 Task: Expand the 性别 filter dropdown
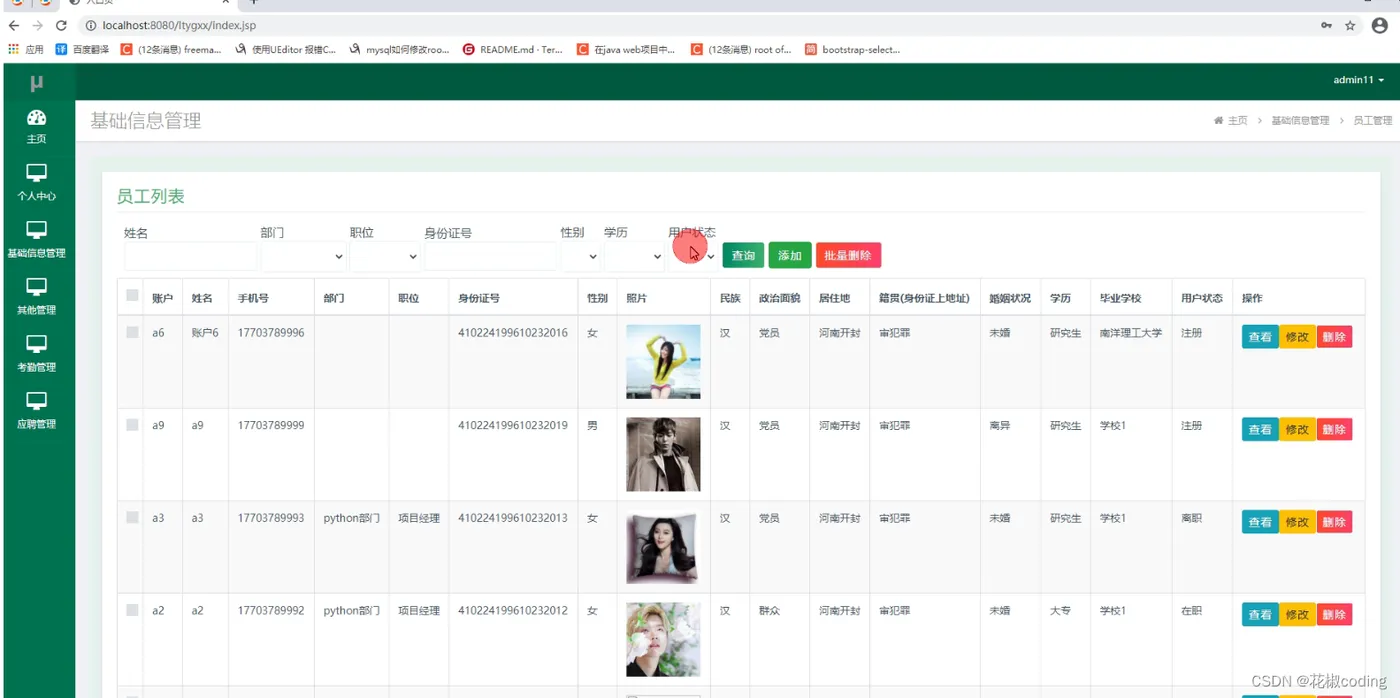(580, 256)
